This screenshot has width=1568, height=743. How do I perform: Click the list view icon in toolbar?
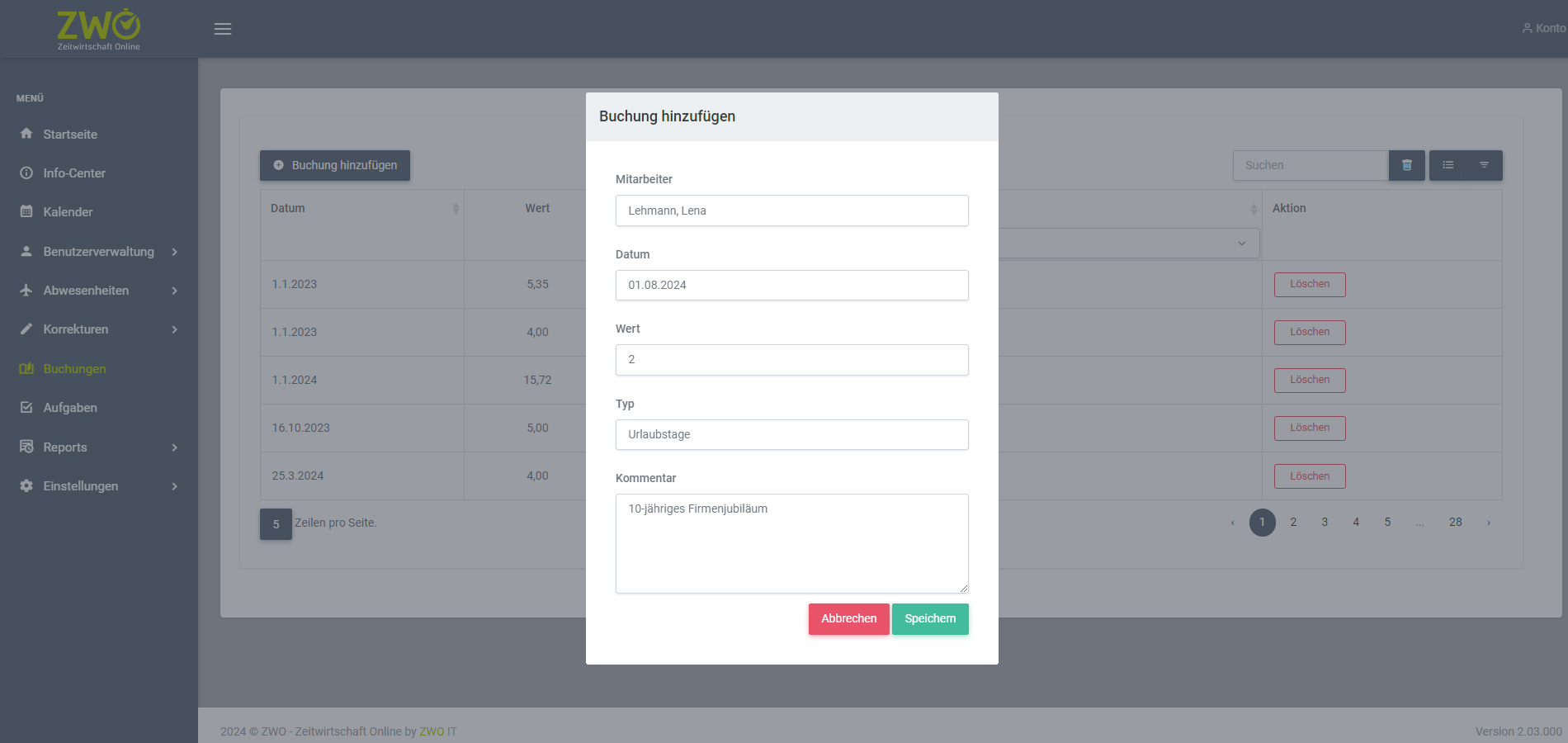pyautogui.click(x=1448, y=165)
